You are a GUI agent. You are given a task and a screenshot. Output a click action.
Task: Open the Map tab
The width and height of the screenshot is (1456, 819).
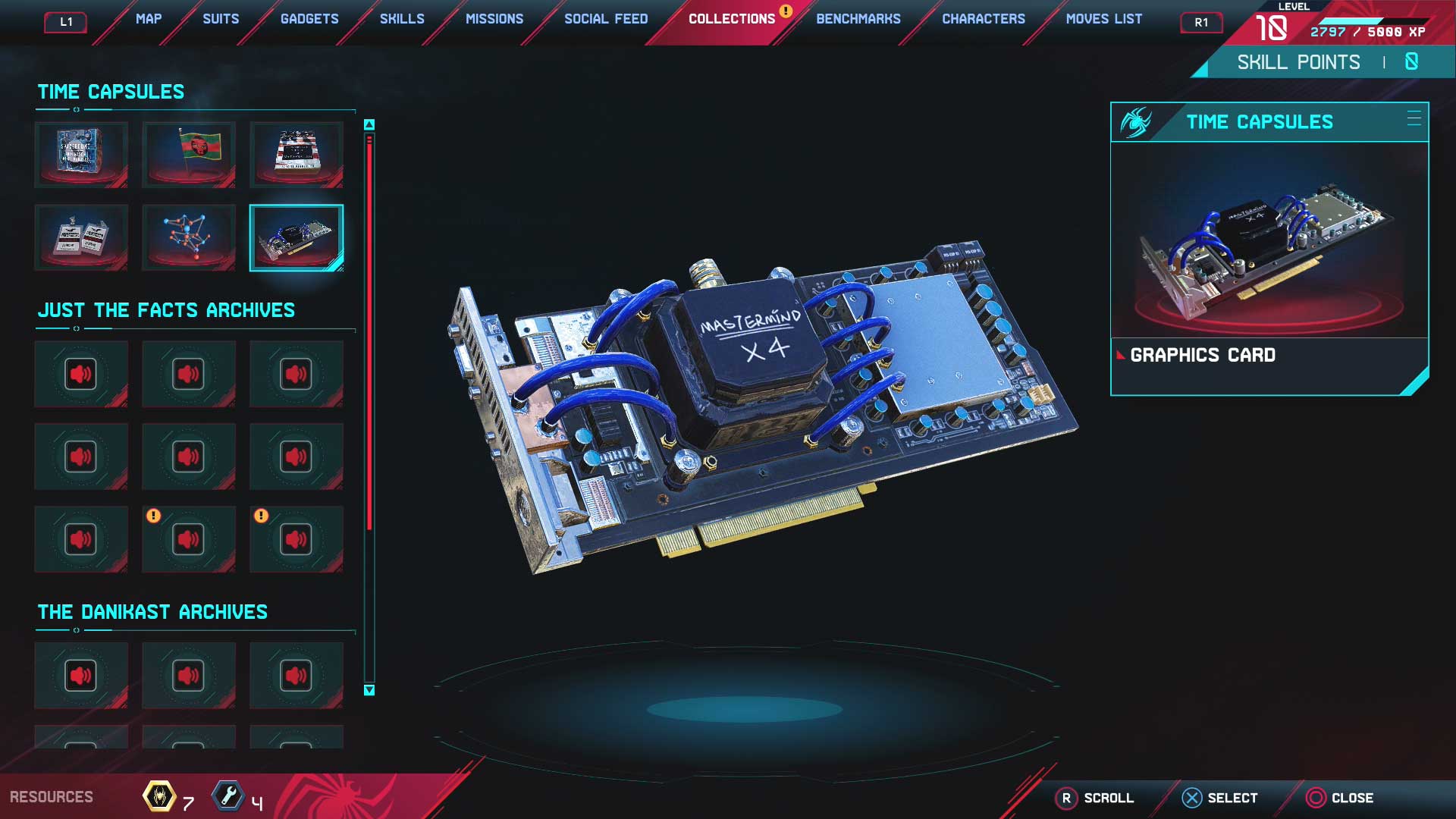tap(149, 19)
